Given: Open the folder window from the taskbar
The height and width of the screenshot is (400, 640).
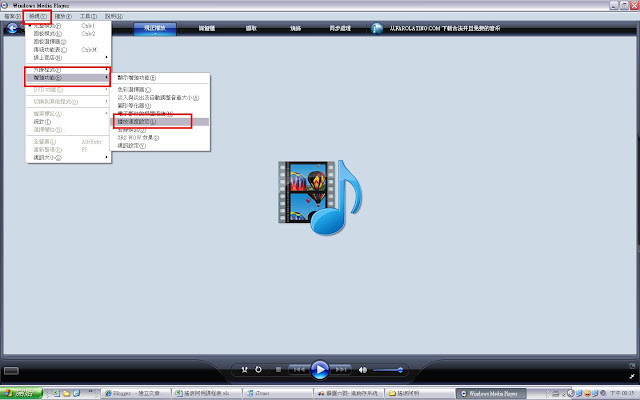Looking at the screenshot, I should [419, 393].
